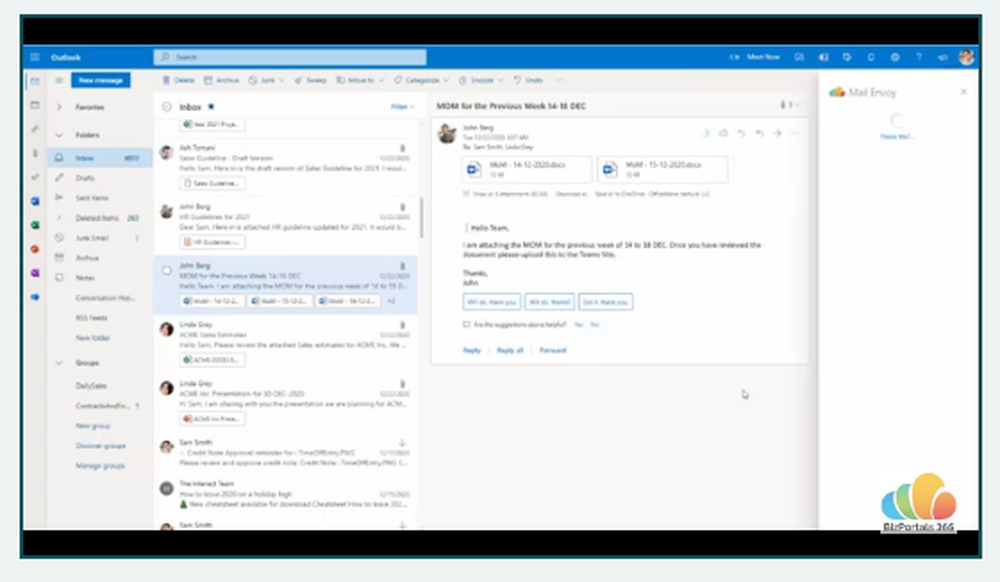Viewport: 1000px width, 582px height.
Task: Click third suggested reply Got it, thank you
Action: point(605,302)
